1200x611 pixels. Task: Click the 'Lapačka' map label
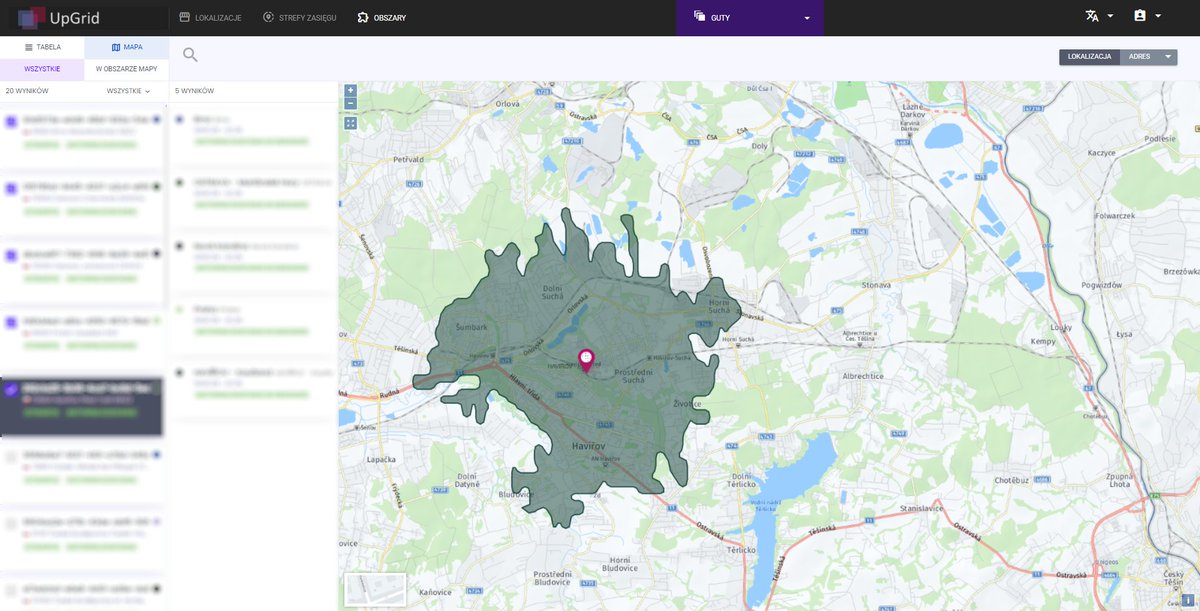pos(382,458)
